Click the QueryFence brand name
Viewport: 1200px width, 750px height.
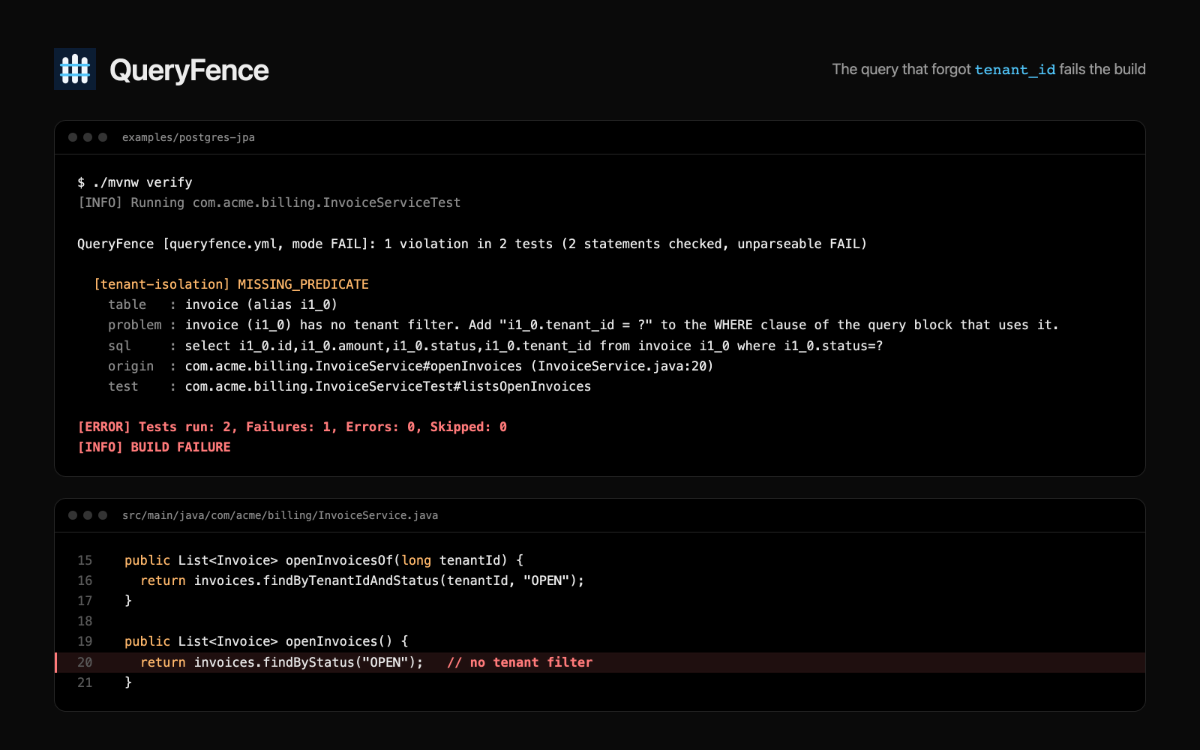[x=189, y=70]
